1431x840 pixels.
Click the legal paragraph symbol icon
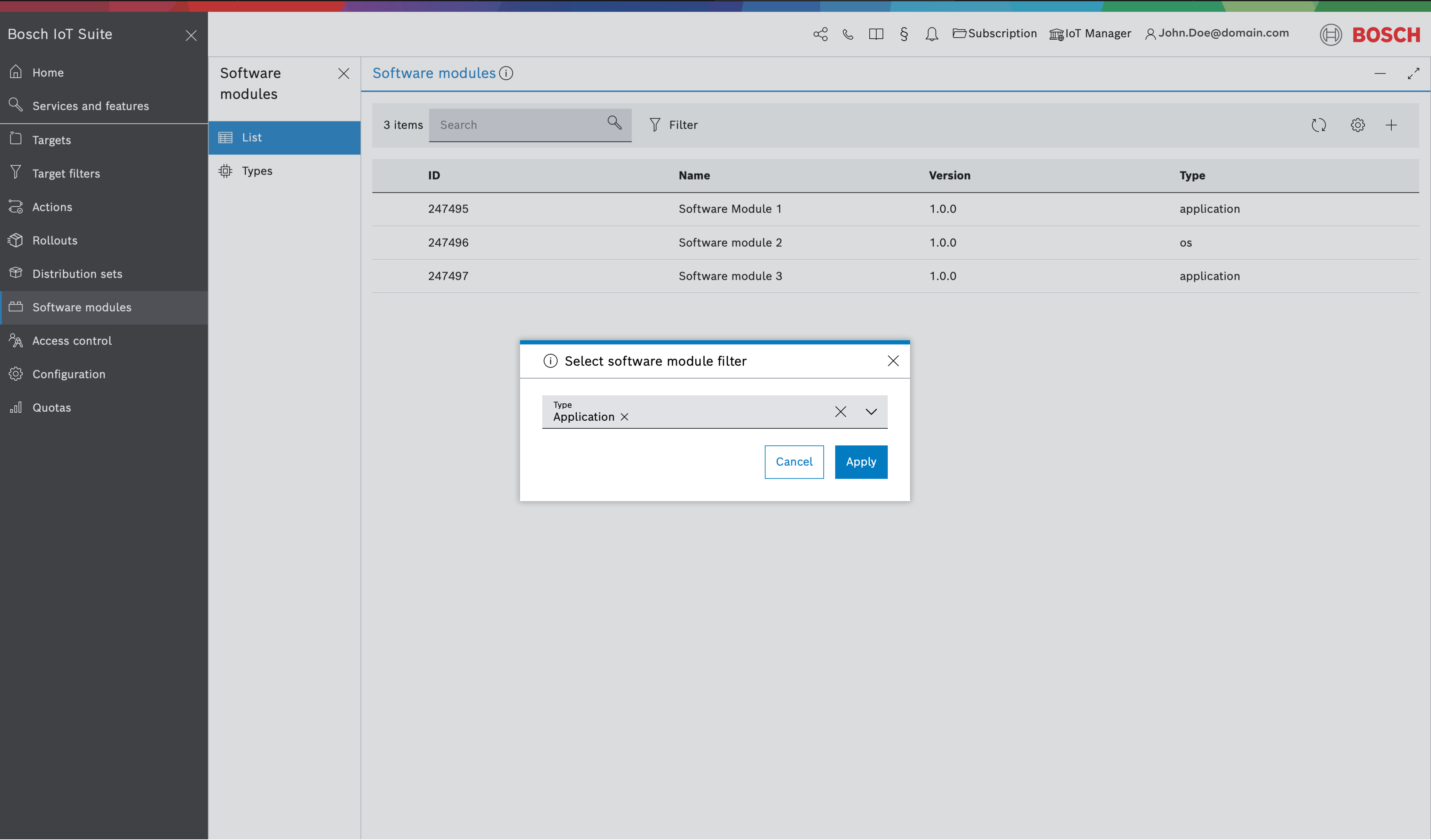[x=903, y=34]
